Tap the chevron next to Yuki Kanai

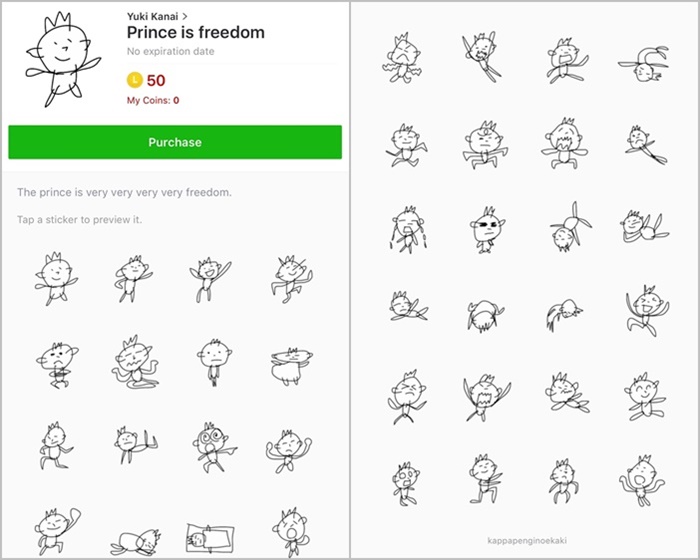(185, 17)
